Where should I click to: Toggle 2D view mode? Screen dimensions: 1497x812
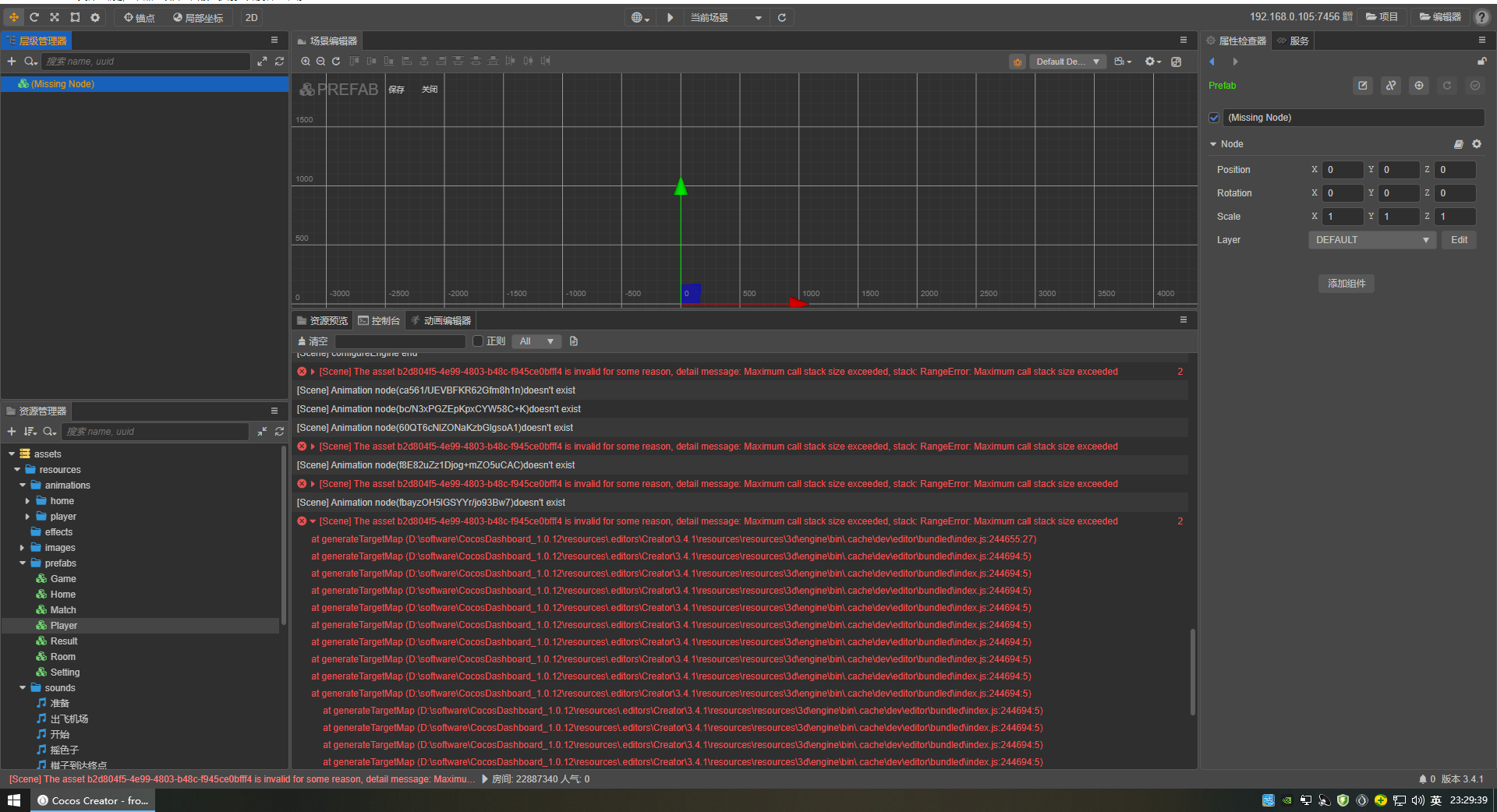(251, 17)
